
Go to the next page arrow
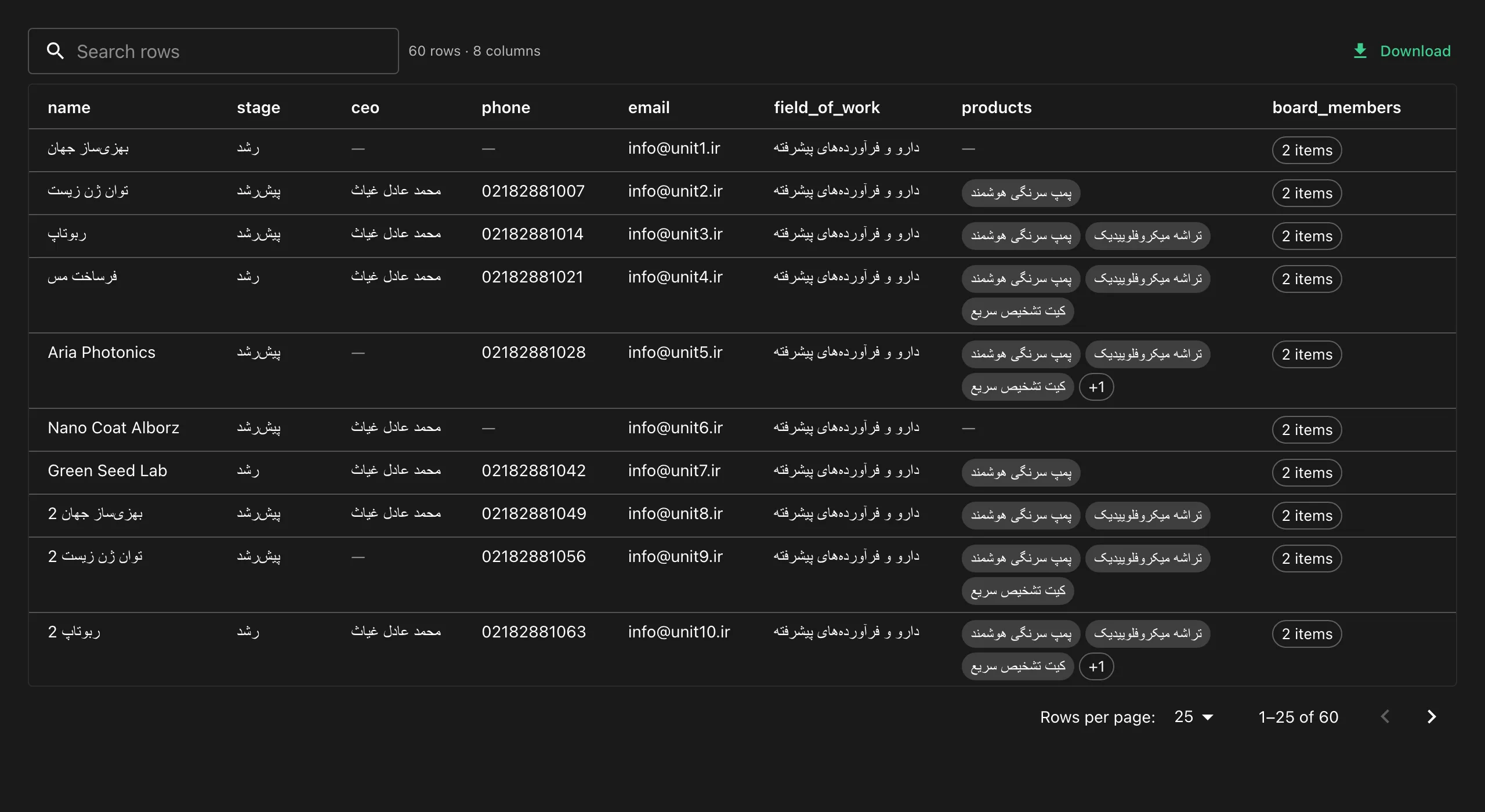[1432, 717]
